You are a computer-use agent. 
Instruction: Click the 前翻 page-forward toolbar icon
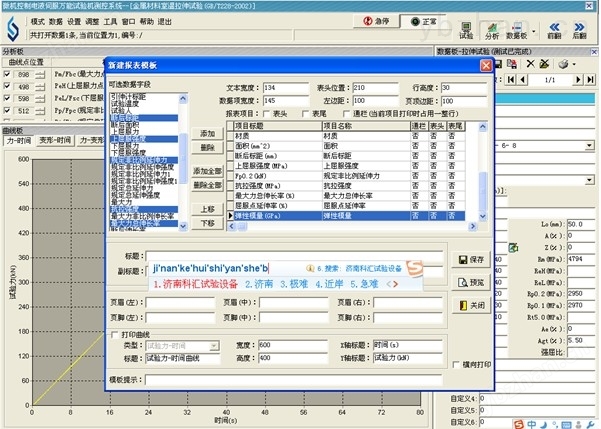pos(553,28)
